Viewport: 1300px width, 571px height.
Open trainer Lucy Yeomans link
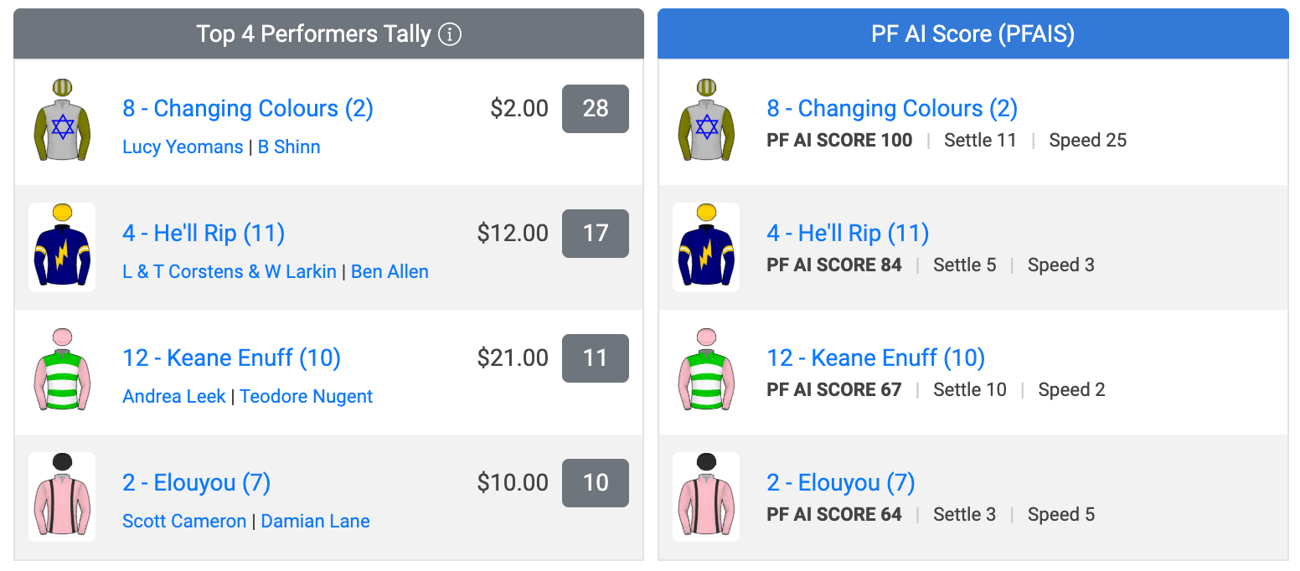(182, 147)
